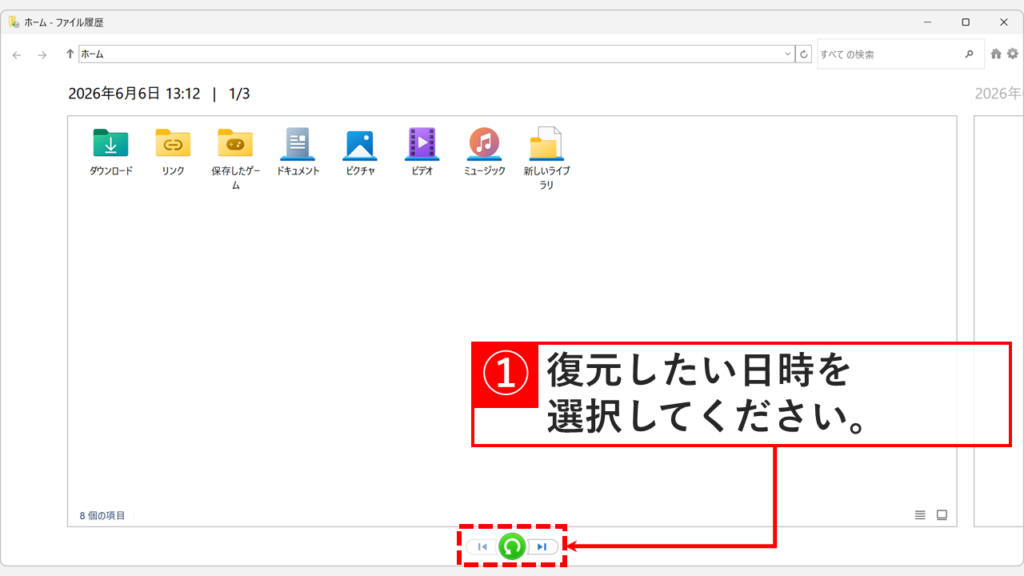Click the search magnifier icon

(969, 54)
